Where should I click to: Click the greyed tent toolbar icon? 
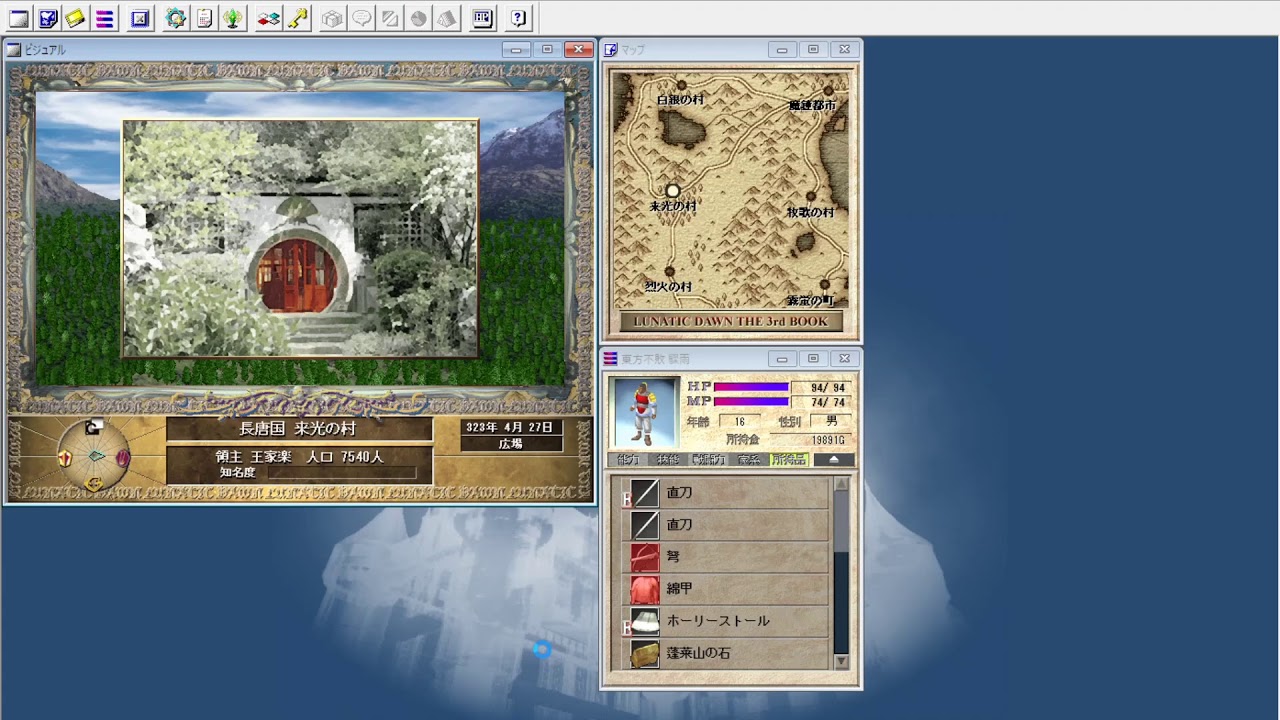click(447, 18)
